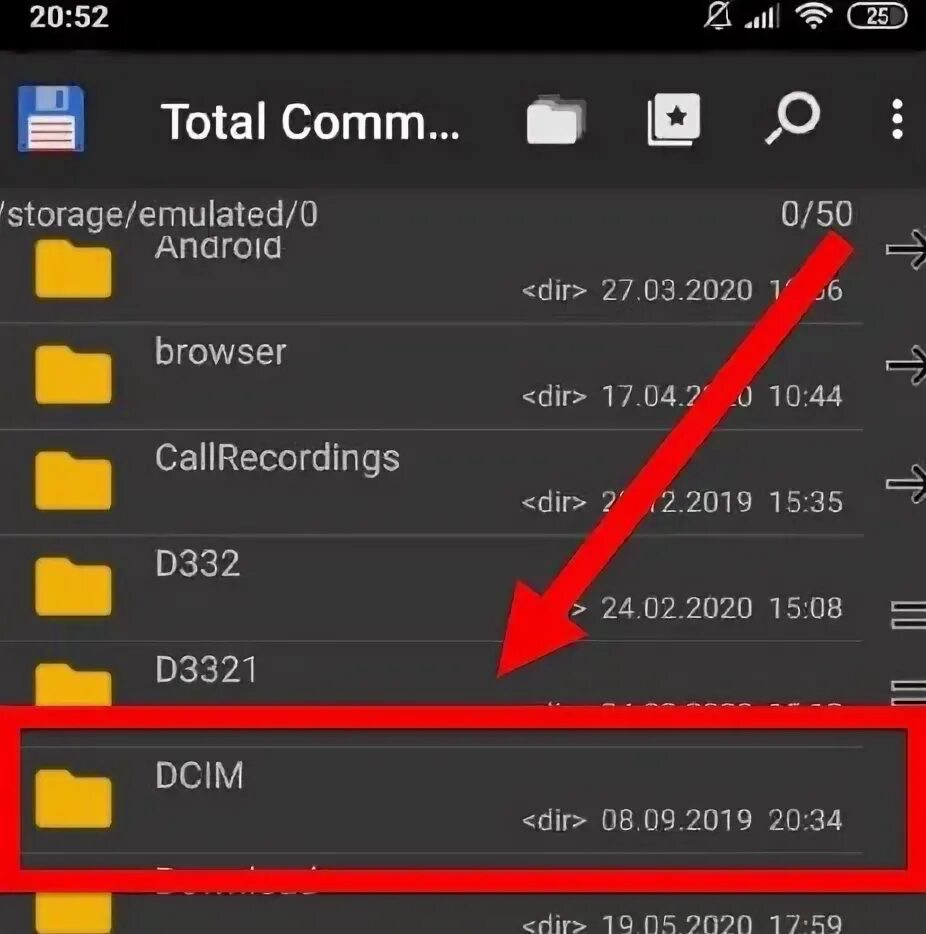Tap the DCIM folder icon
This screenshot has width=926, height=934.
click(x=73, y=799)
